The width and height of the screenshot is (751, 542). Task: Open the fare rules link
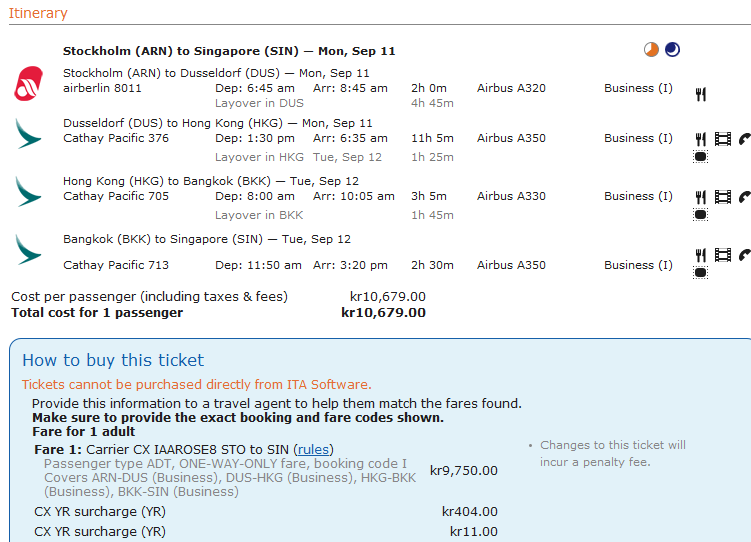[315, 449]
